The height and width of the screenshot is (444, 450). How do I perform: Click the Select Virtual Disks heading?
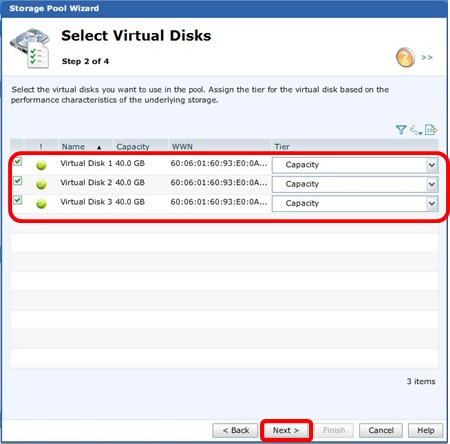pos(136,36)
